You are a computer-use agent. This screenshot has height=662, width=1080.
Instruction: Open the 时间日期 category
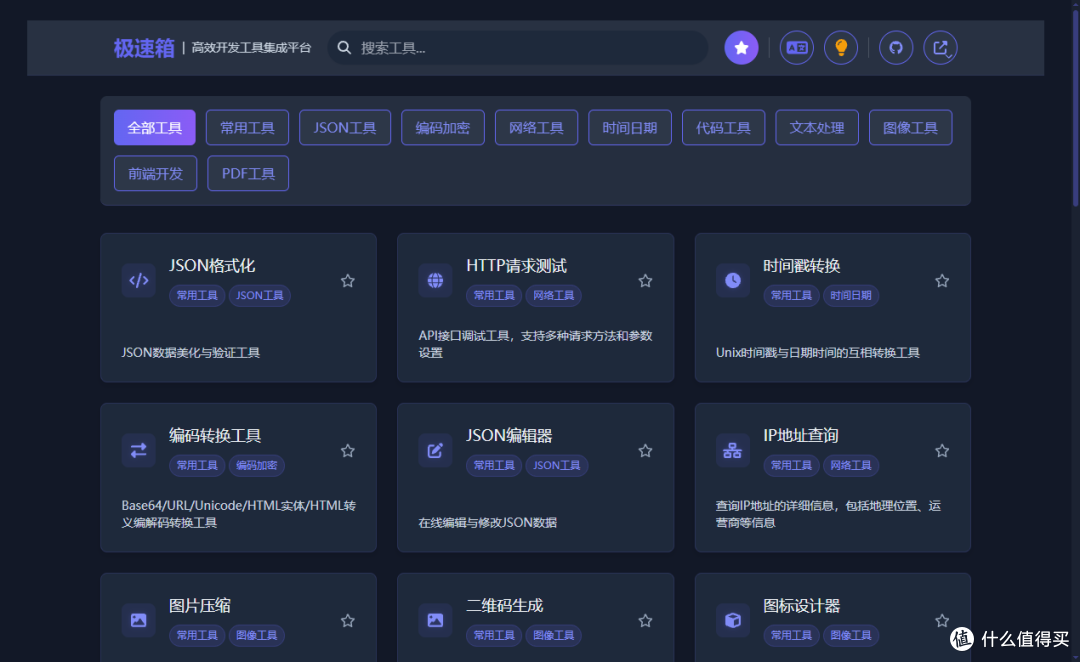[x=630, y=127]
